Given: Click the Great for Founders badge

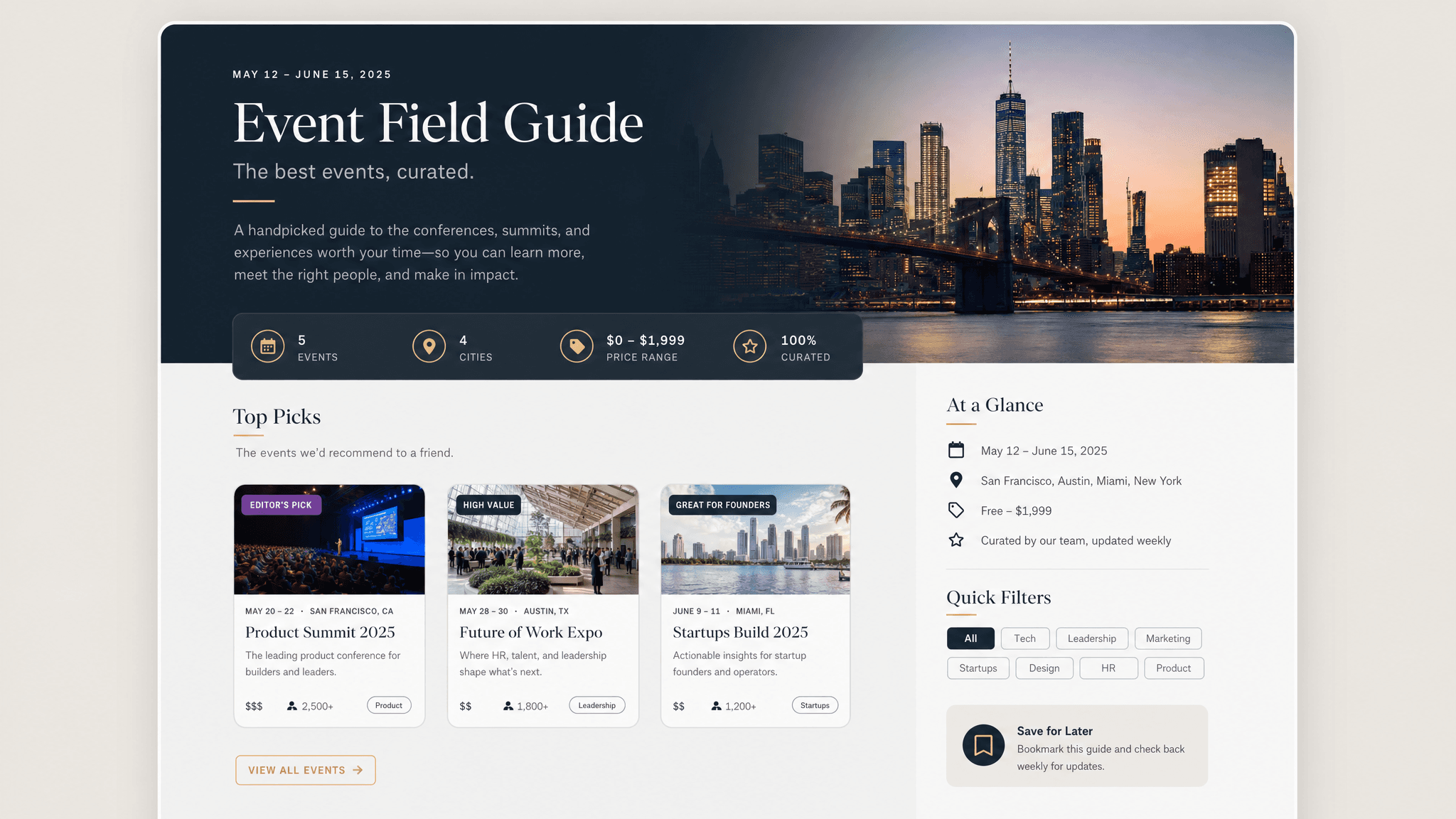Looking at the screenshot, I should 722,505.
